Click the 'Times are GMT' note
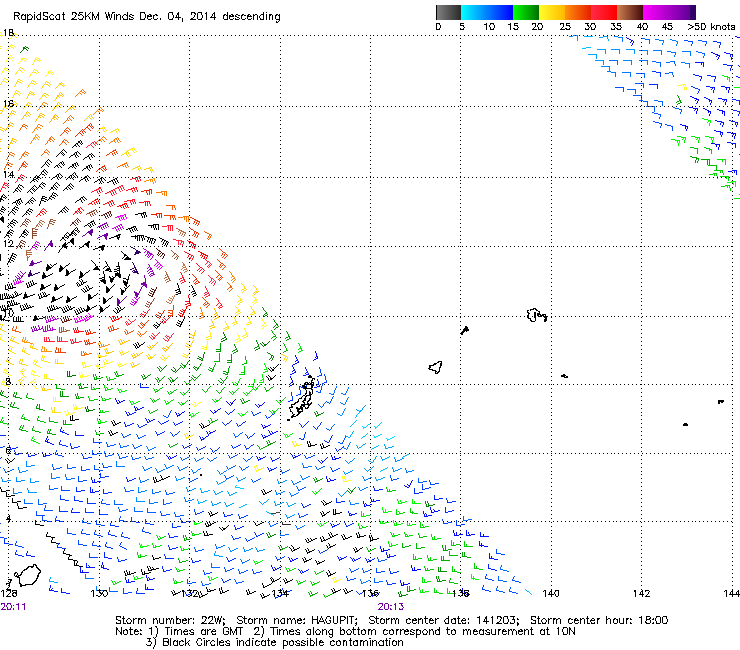The height and width of the screenshot is (650, 740). [203, 632]
